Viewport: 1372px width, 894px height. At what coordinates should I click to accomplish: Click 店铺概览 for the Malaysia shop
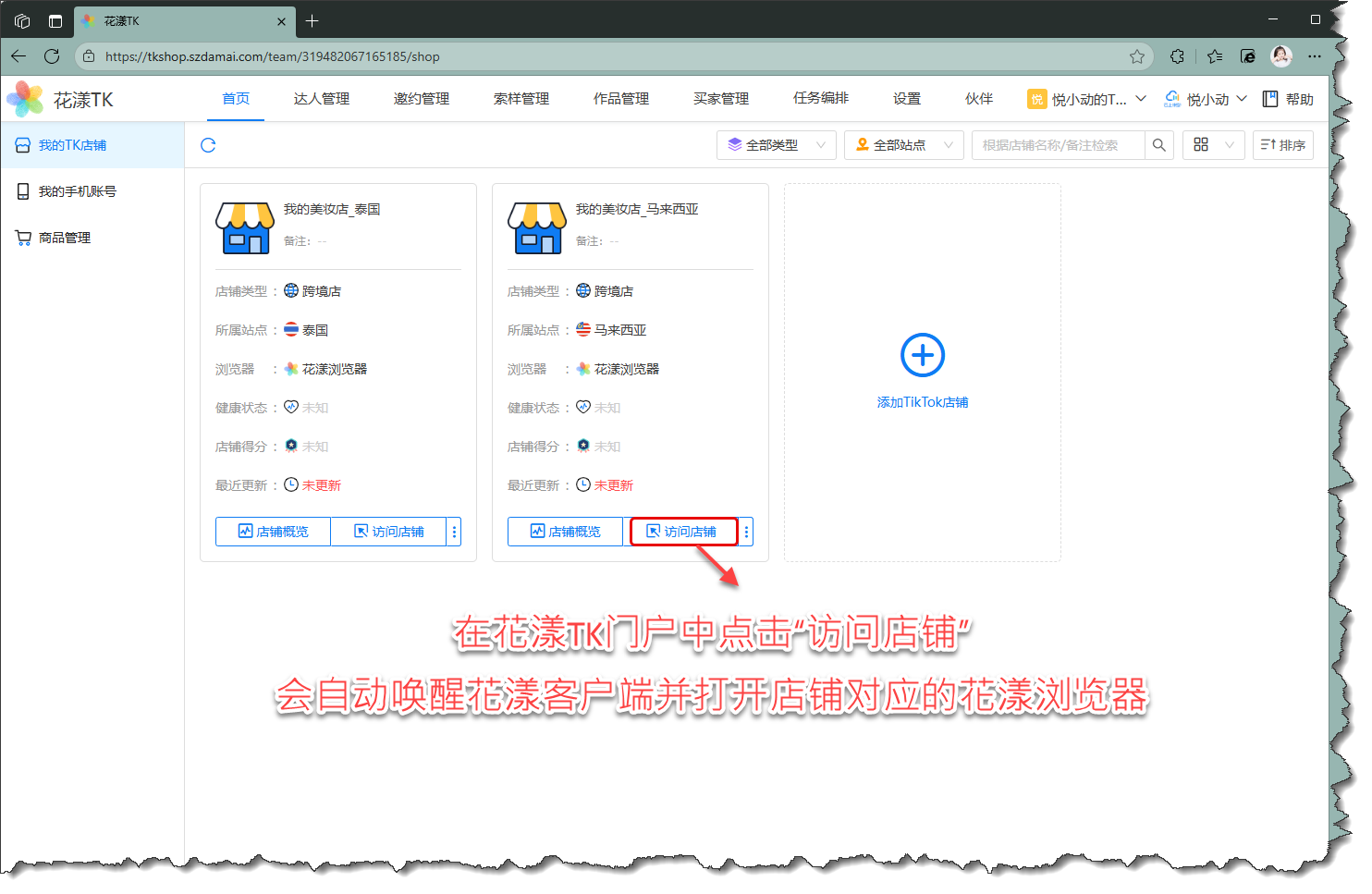pyautogui.click(x=565, y=532)
